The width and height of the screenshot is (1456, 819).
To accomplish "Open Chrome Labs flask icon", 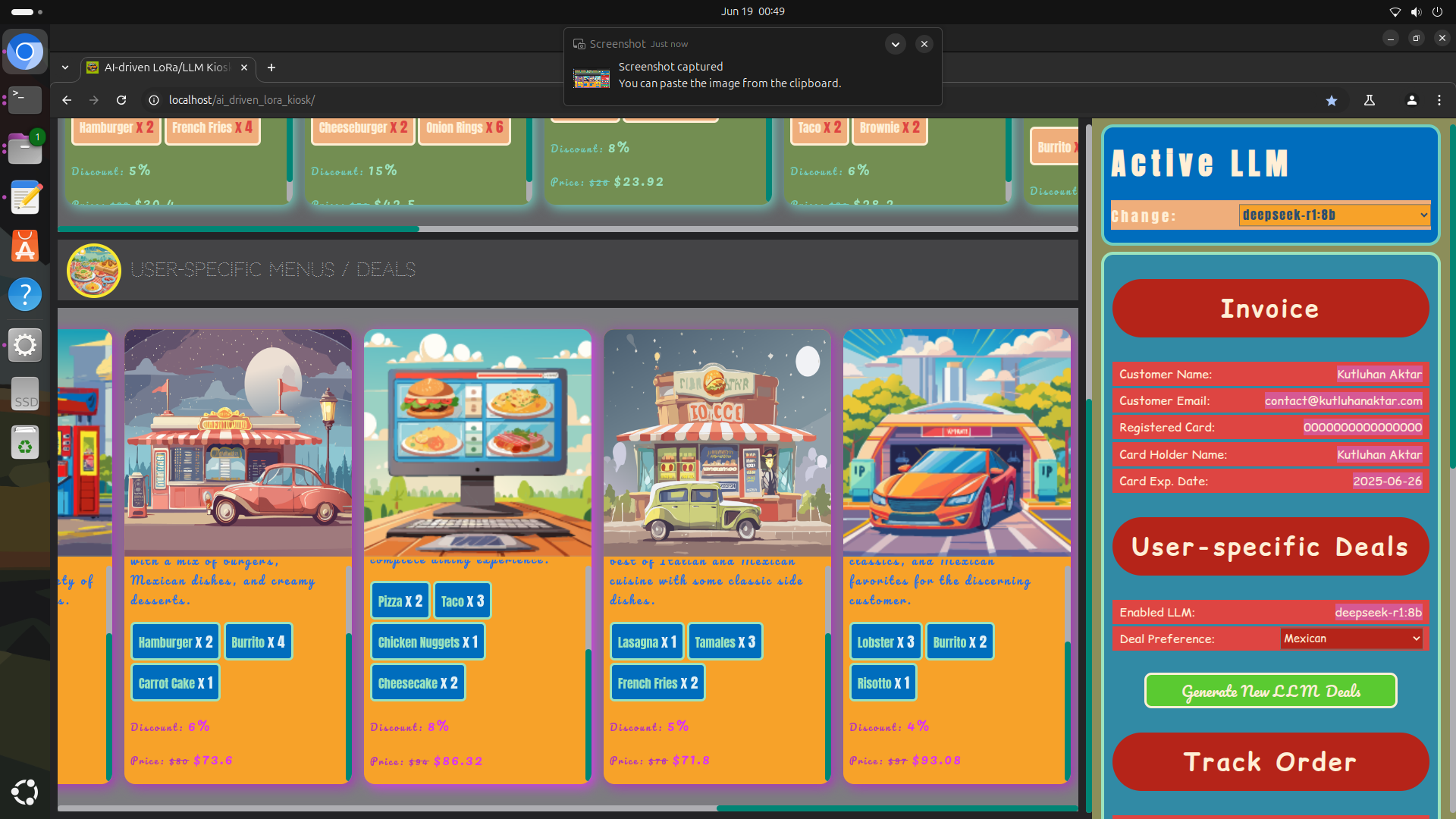I will [x=1370, y=100].
